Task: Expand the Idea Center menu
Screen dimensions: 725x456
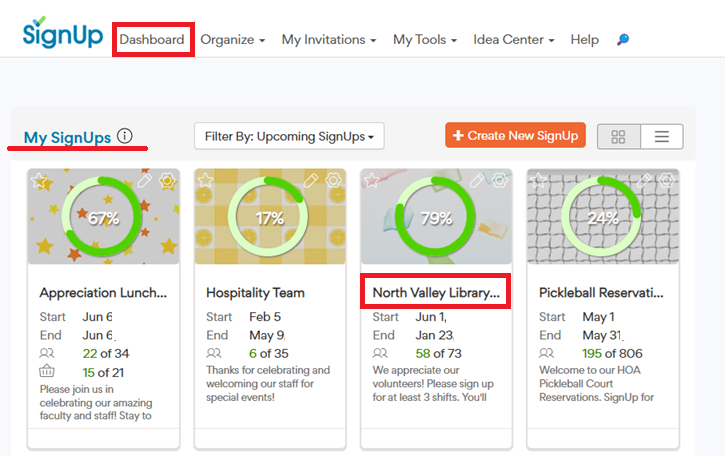Action: click(514, 40)
